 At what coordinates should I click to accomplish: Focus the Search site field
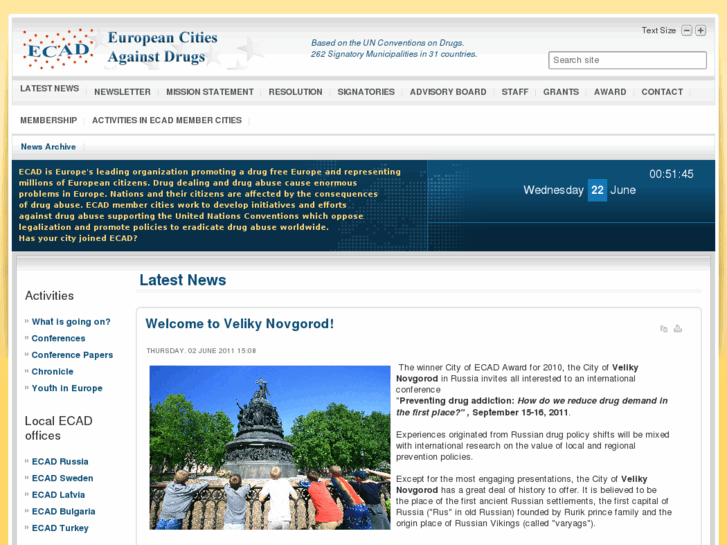(x=627, y=60)
